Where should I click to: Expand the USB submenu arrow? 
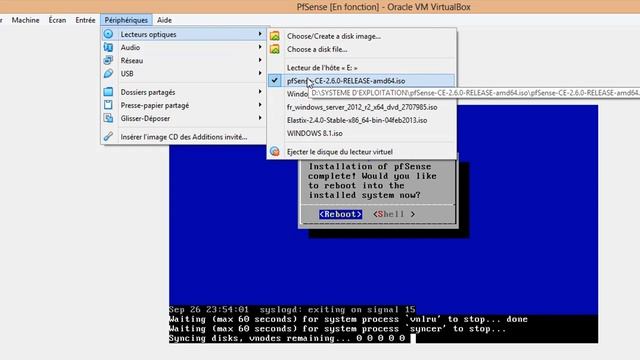point(260,73)
